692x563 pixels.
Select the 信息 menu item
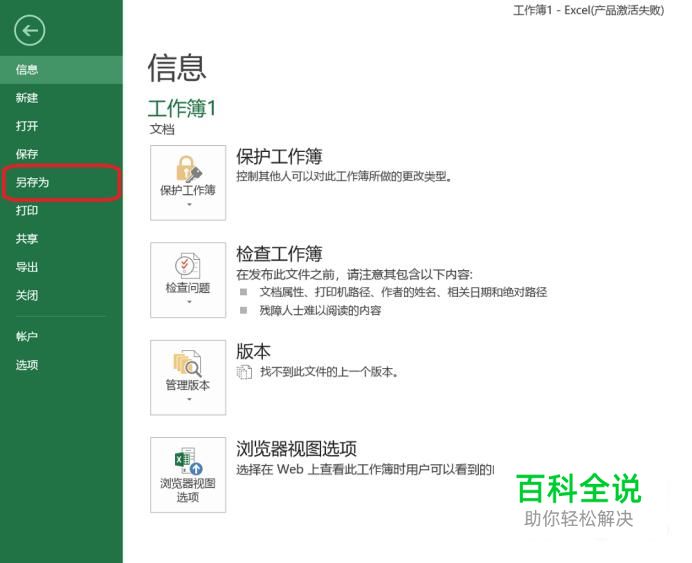(x=61, y=70)
